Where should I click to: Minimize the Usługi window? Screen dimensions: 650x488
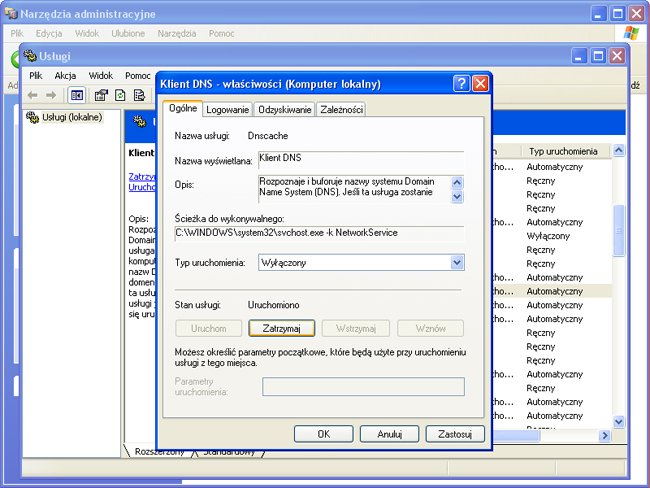point(579,56)
